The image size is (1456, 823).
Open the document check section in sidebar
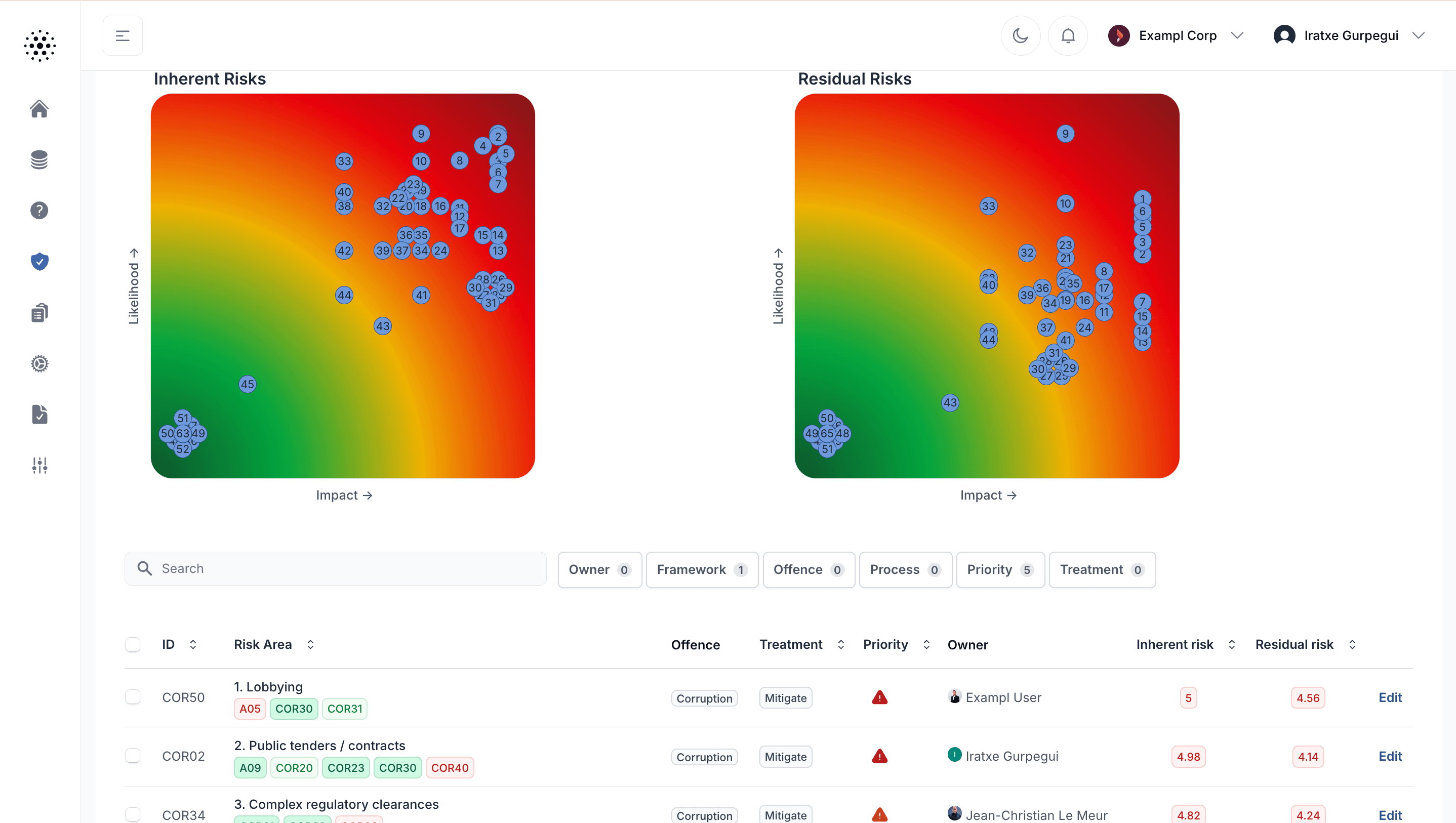39,415
